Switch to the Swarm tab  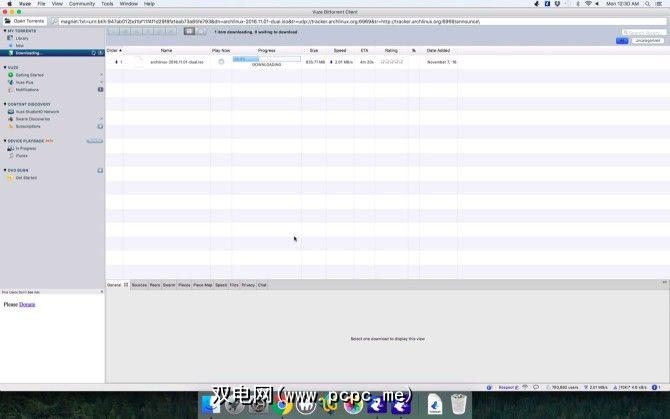click(169, 285)
